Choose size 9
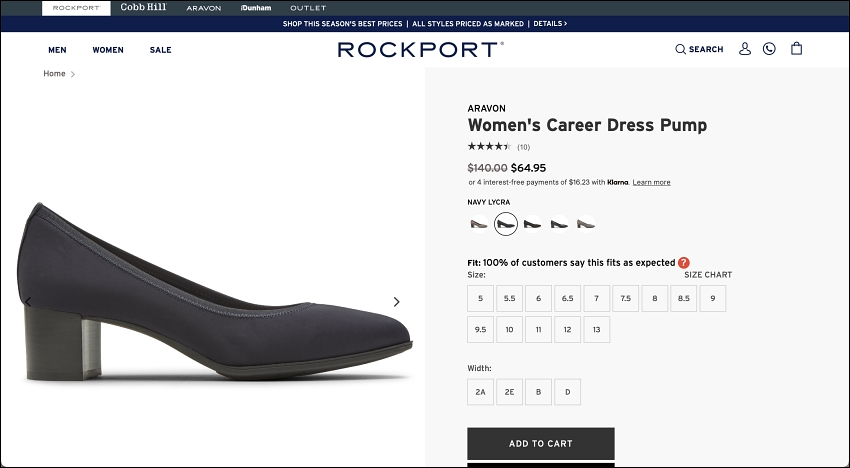The width and height of the screenshot is (850, 468). tap(713, 298)
